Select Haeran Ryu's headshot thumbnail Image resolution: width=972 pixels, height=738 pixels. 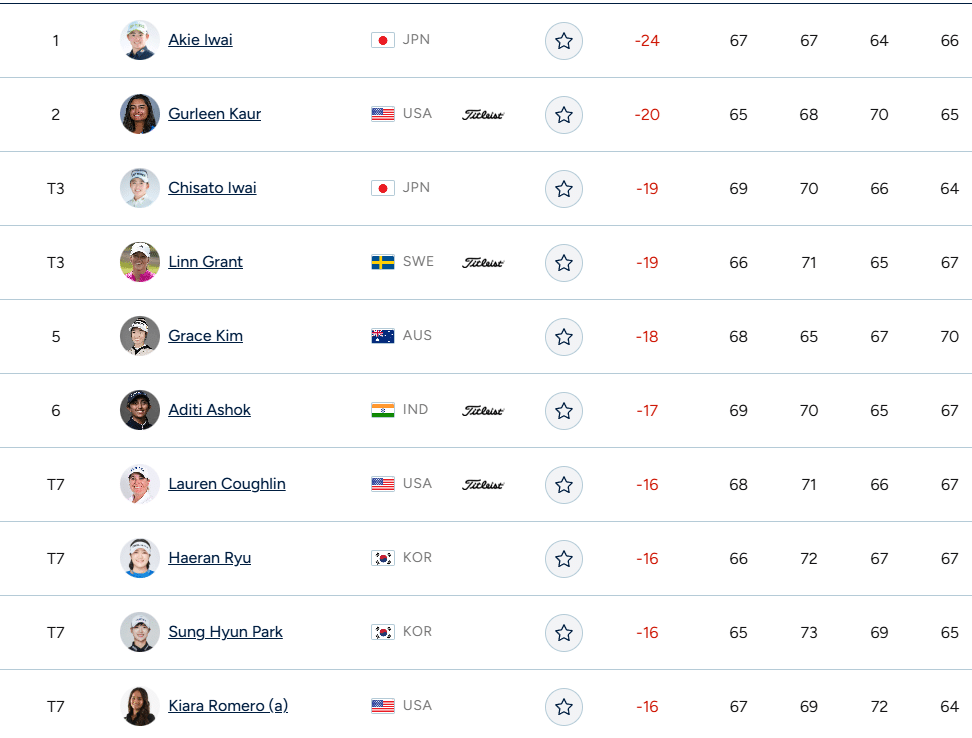click(139, 558)
